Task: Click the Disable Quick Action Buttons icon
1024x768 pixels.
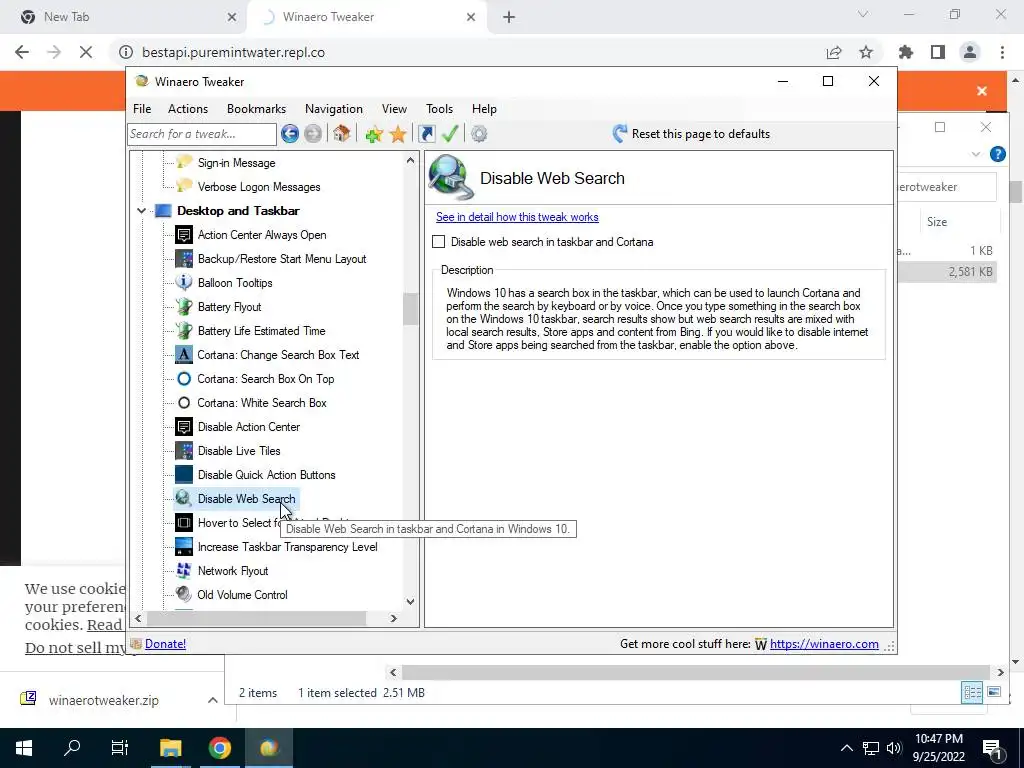Action: [x=184, y=475]
